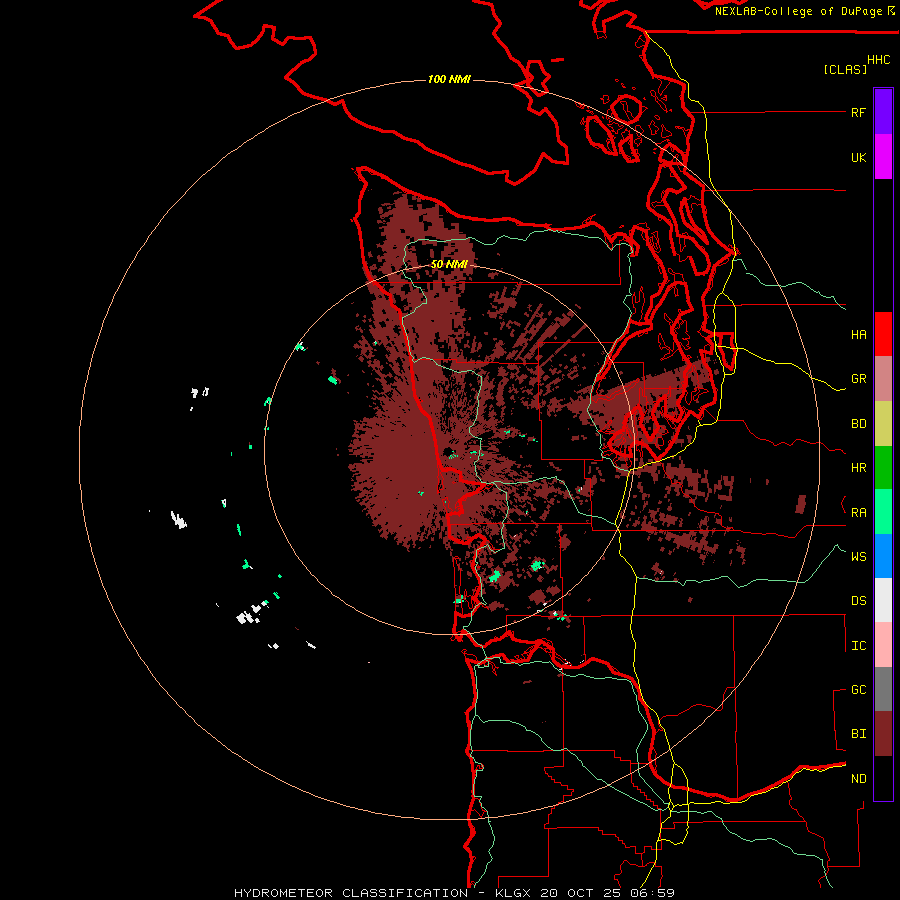This screenshot has height=900, width=900.
Task: Click the 'NEXLAB-College of DuPage' credit text
Action: [x=798, y=11]
